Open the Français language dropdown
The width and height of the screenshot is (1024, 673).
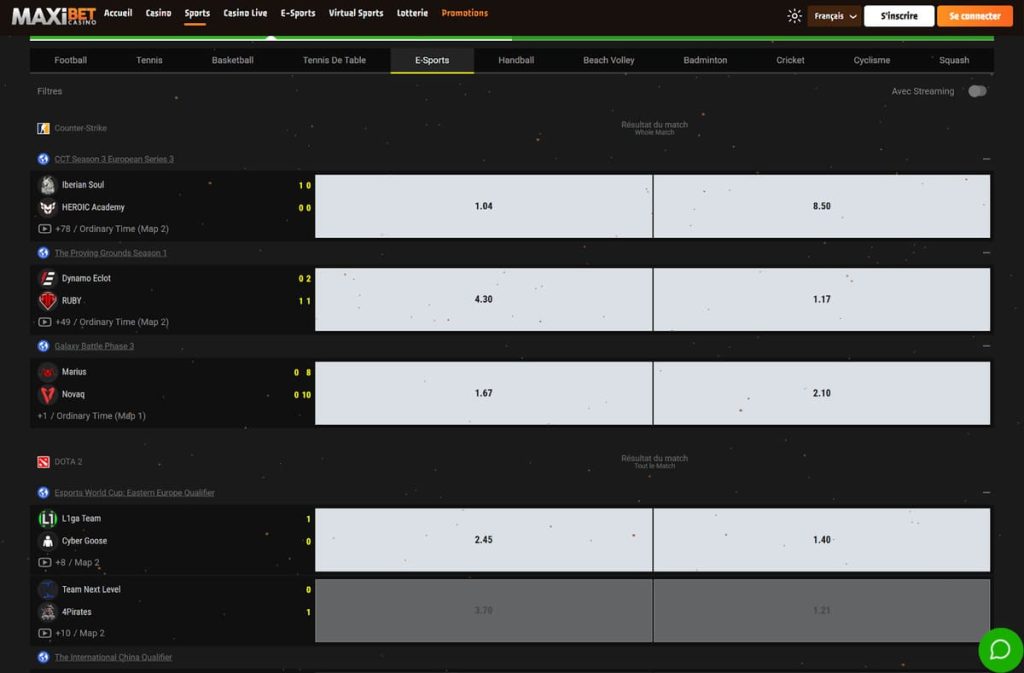tap(834, 16)
